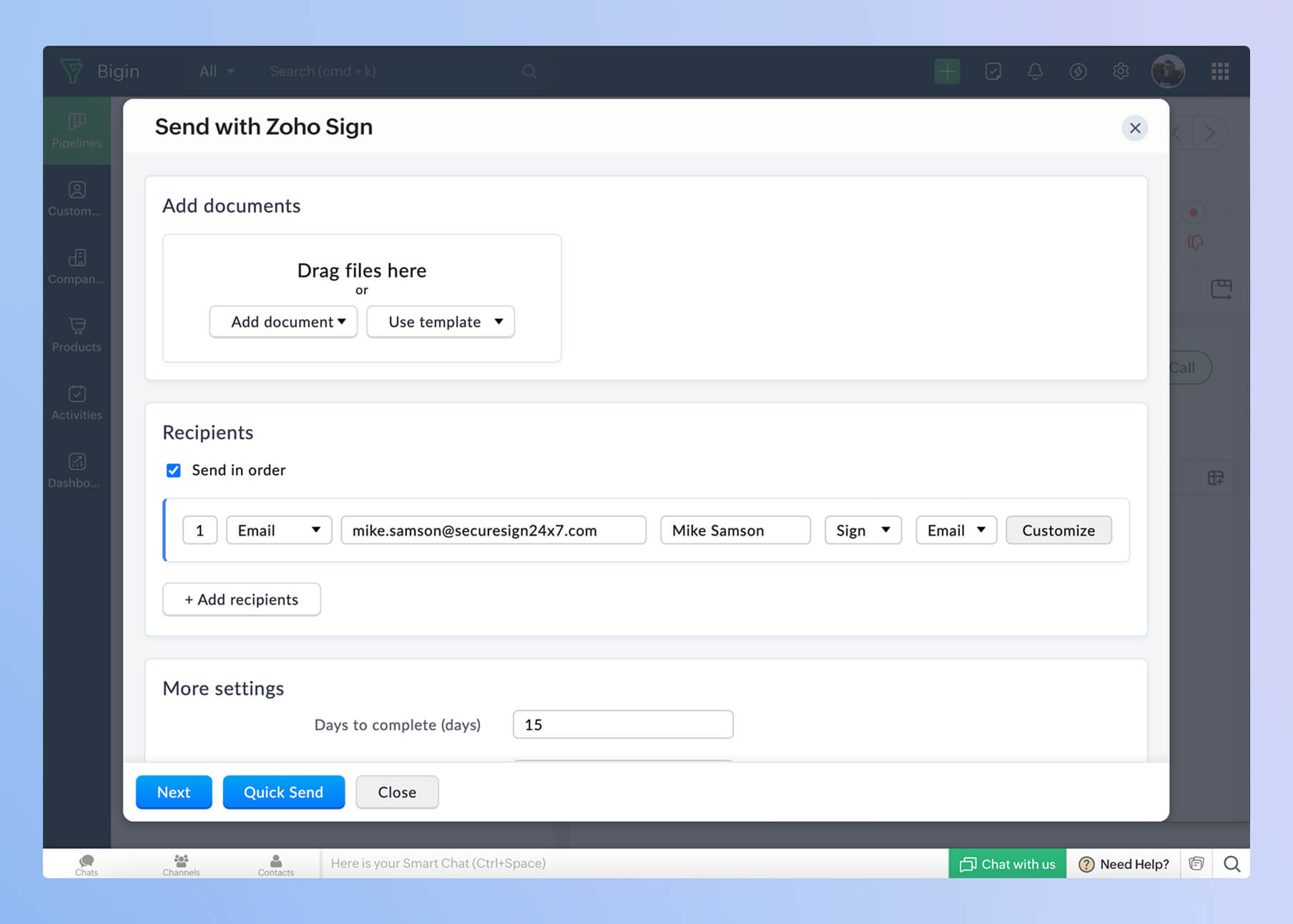Click recipient order number field
Image resolution: width=1293 pixels, height=924 pixels.
[x=200, y=530]
